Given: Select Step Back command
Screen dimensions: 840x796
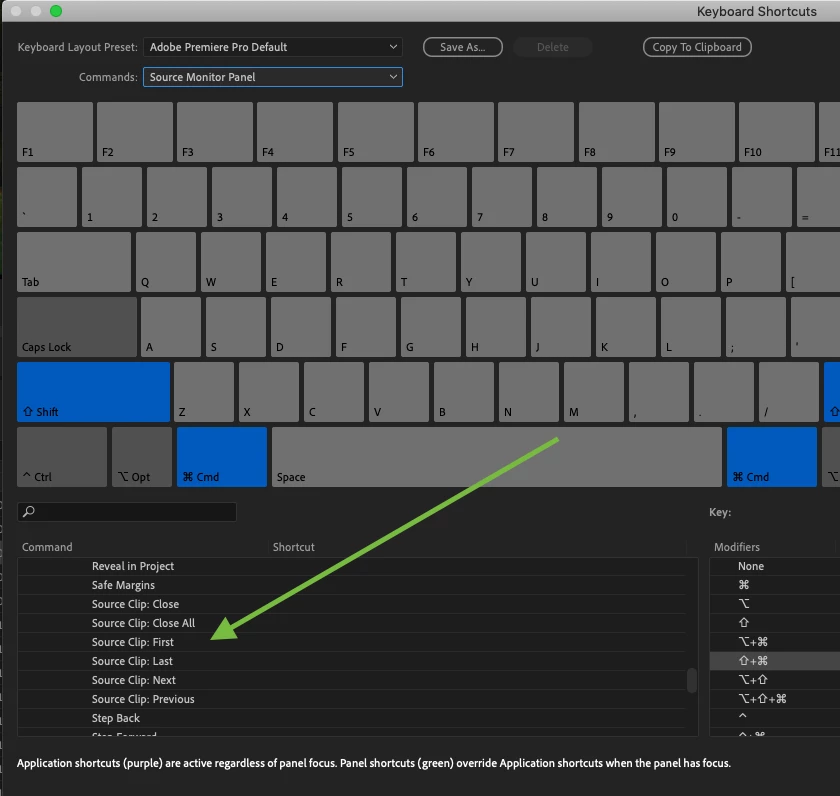Looking at the screenshot, I should (x=351, y=718).
